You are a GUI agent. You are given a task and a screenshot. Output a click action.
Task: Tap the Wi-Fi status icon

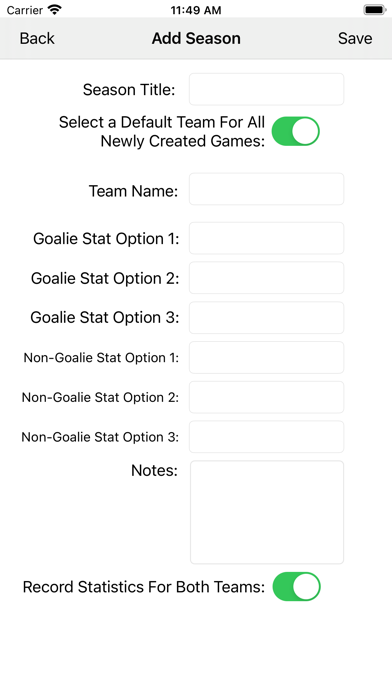pos(55,9)
